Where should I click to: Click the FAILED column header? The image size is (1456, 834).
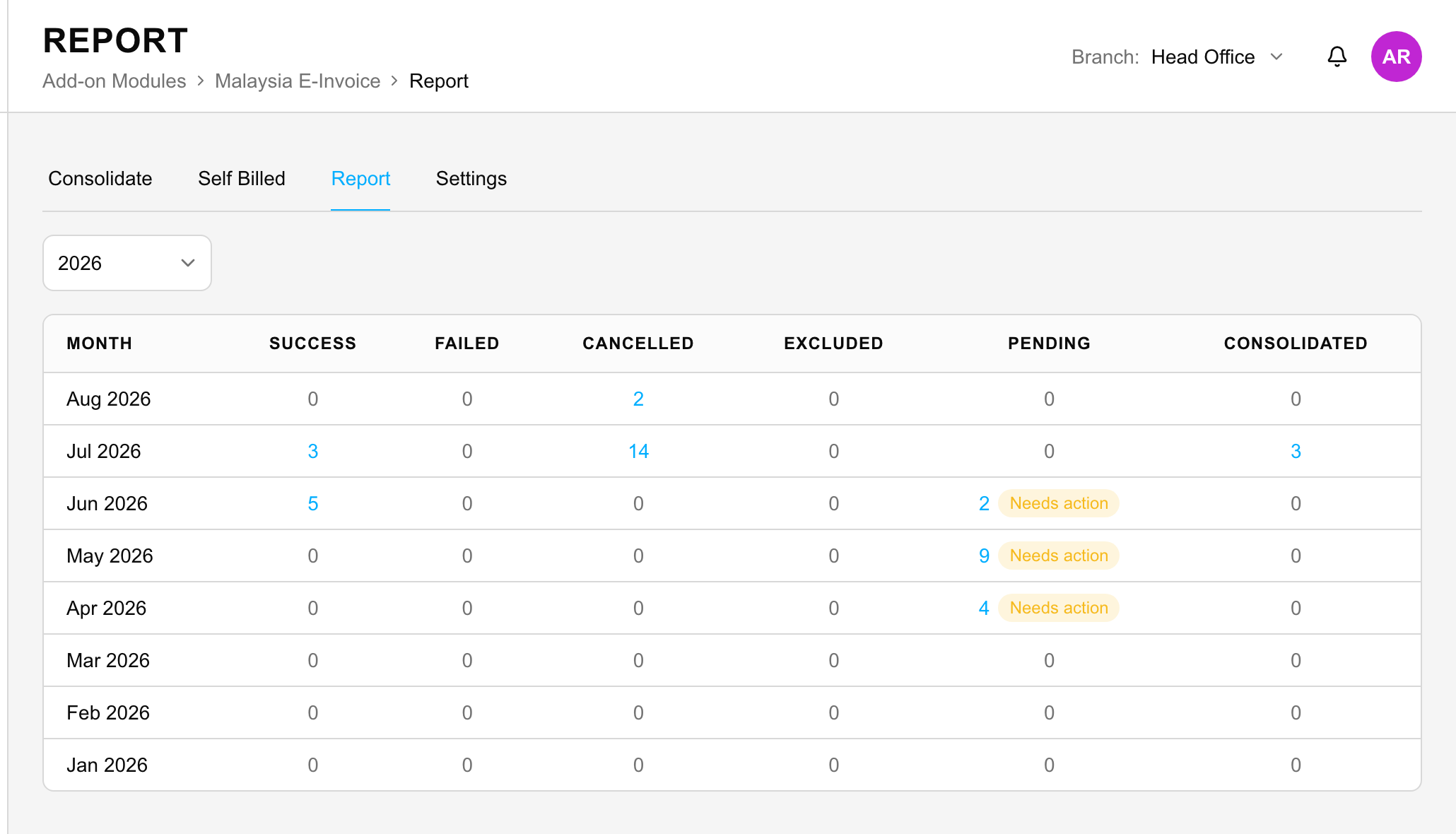467,343
